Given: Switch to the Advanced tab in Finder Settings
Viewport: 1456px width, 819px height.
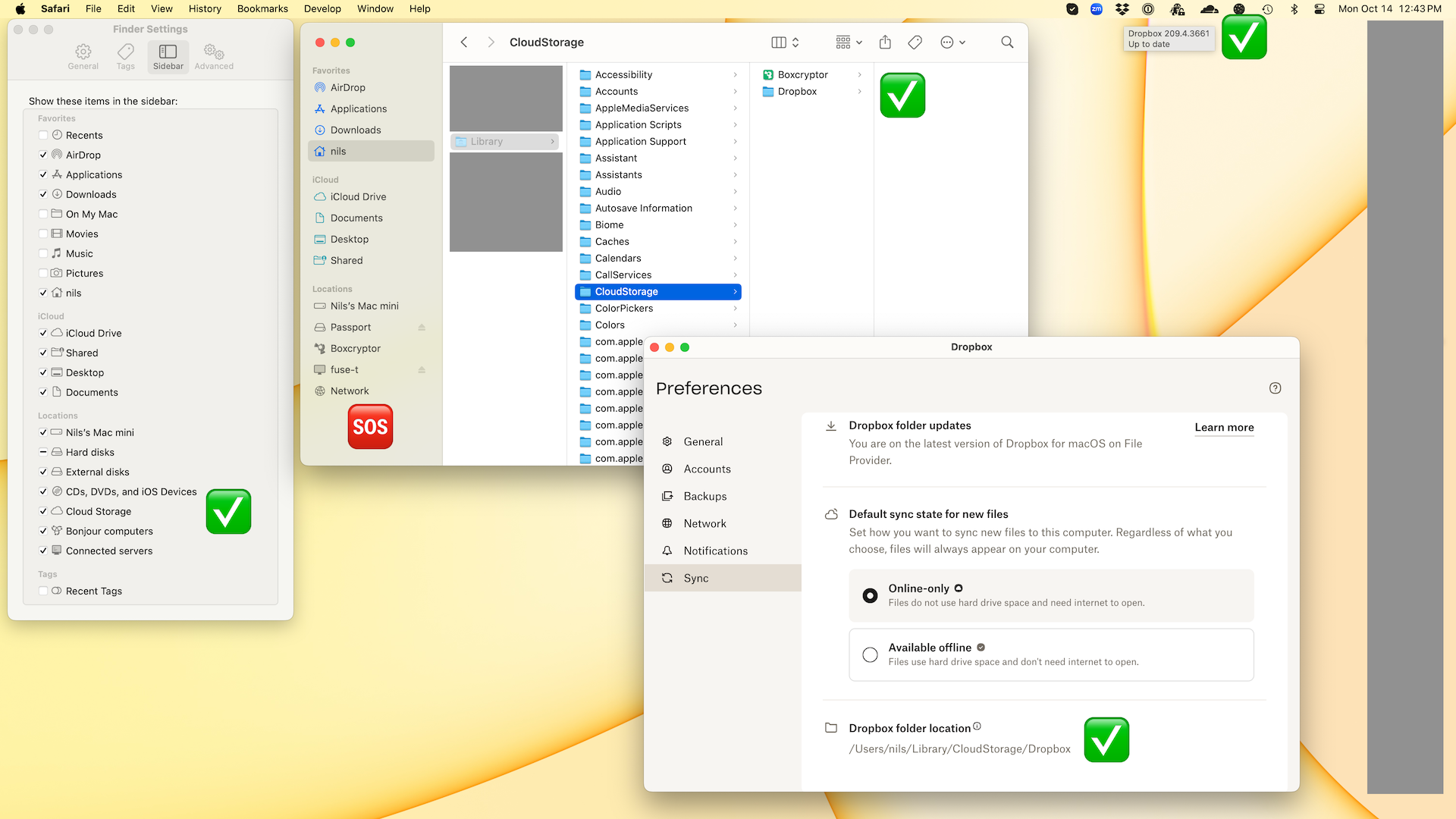Looking at the screenshot, I should pyautogui.click(x=213, y=55).
